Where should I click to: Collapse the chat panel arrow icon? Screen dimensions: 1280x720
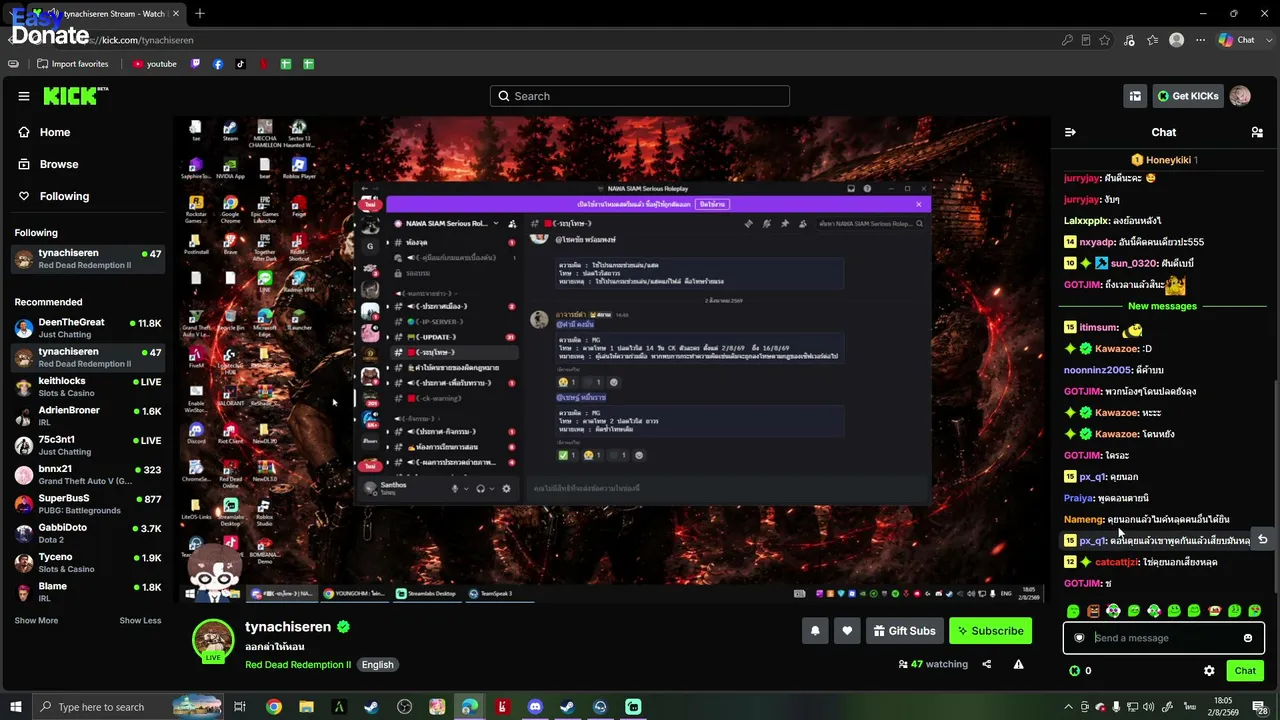[x=1070, y=132]
